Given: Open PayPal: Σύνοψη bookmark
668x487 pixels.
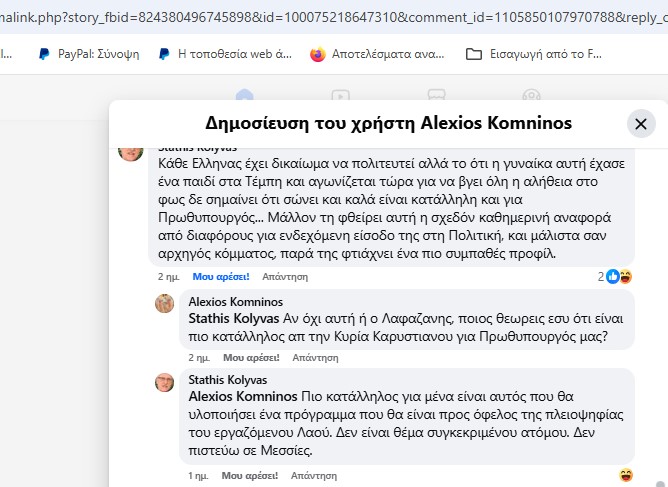Looking at the screenshot, I should [x=89, y=54].
